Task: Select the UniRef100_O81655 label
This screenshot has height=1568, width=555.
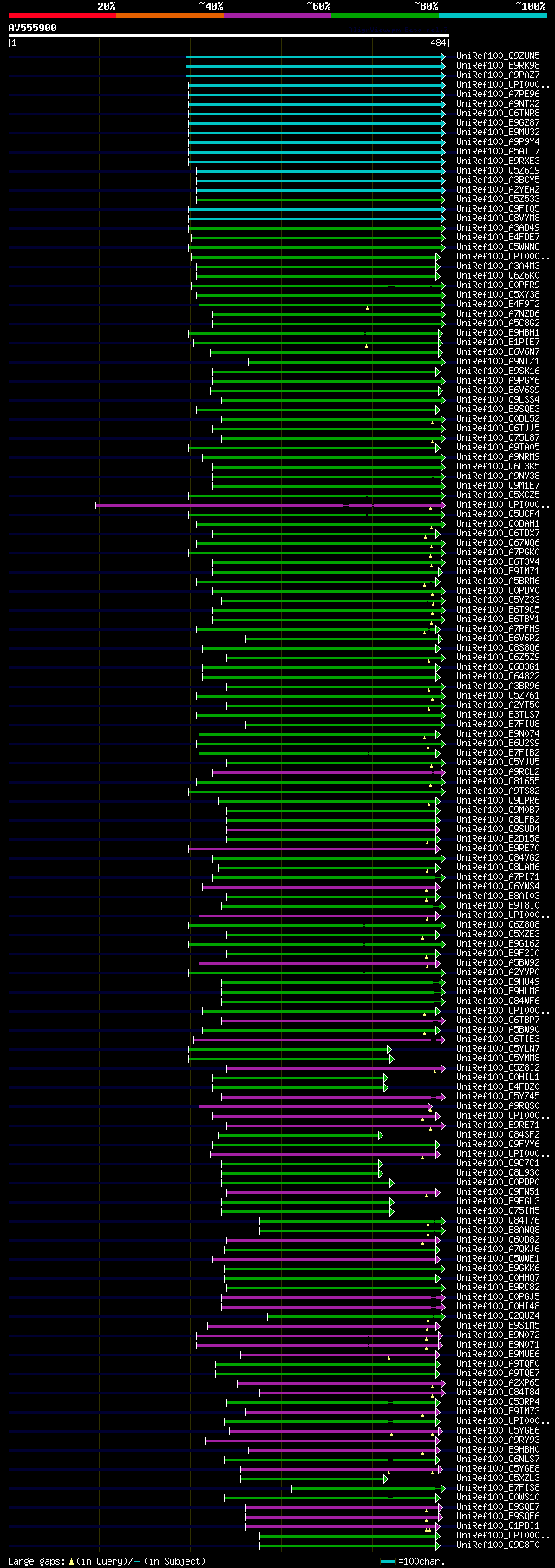Action: 498,781
